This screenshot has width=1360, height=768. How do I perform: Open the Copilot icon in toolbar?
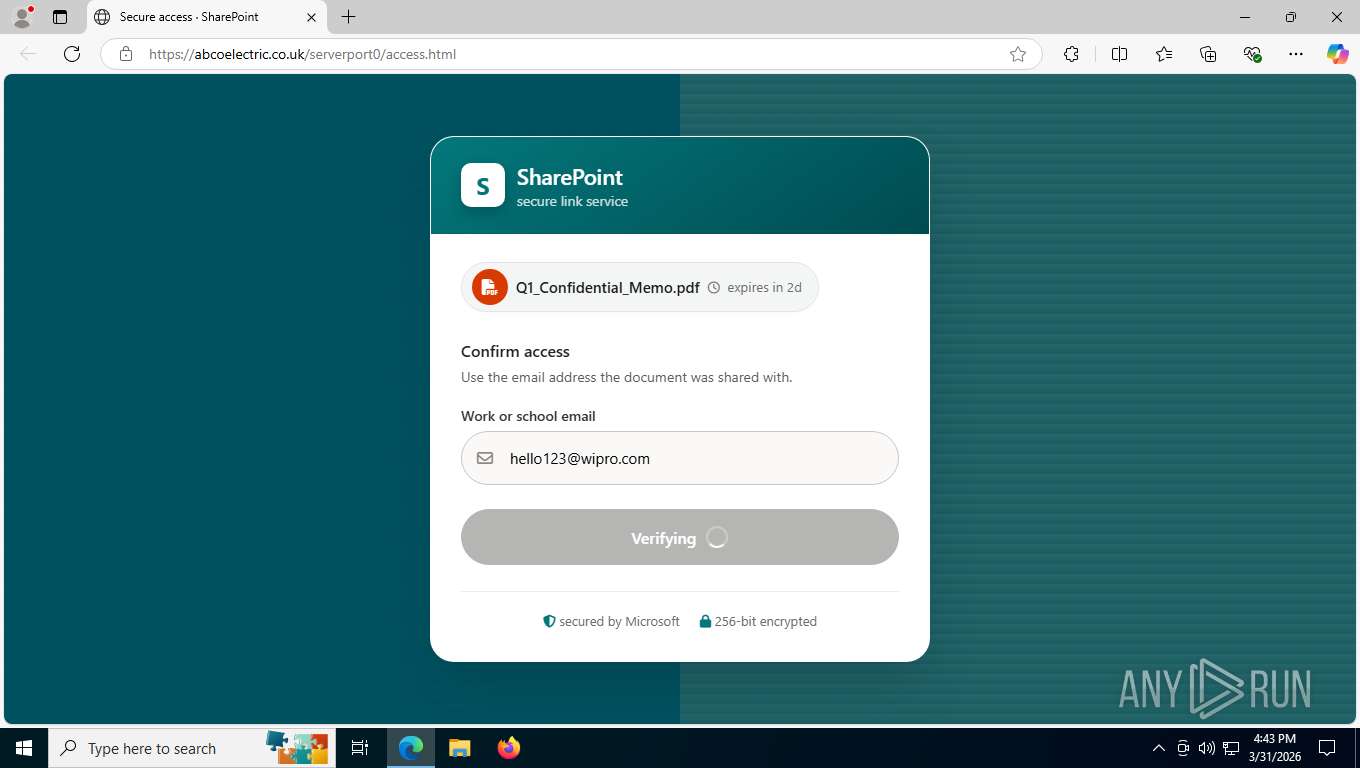tap(1338, 54)
